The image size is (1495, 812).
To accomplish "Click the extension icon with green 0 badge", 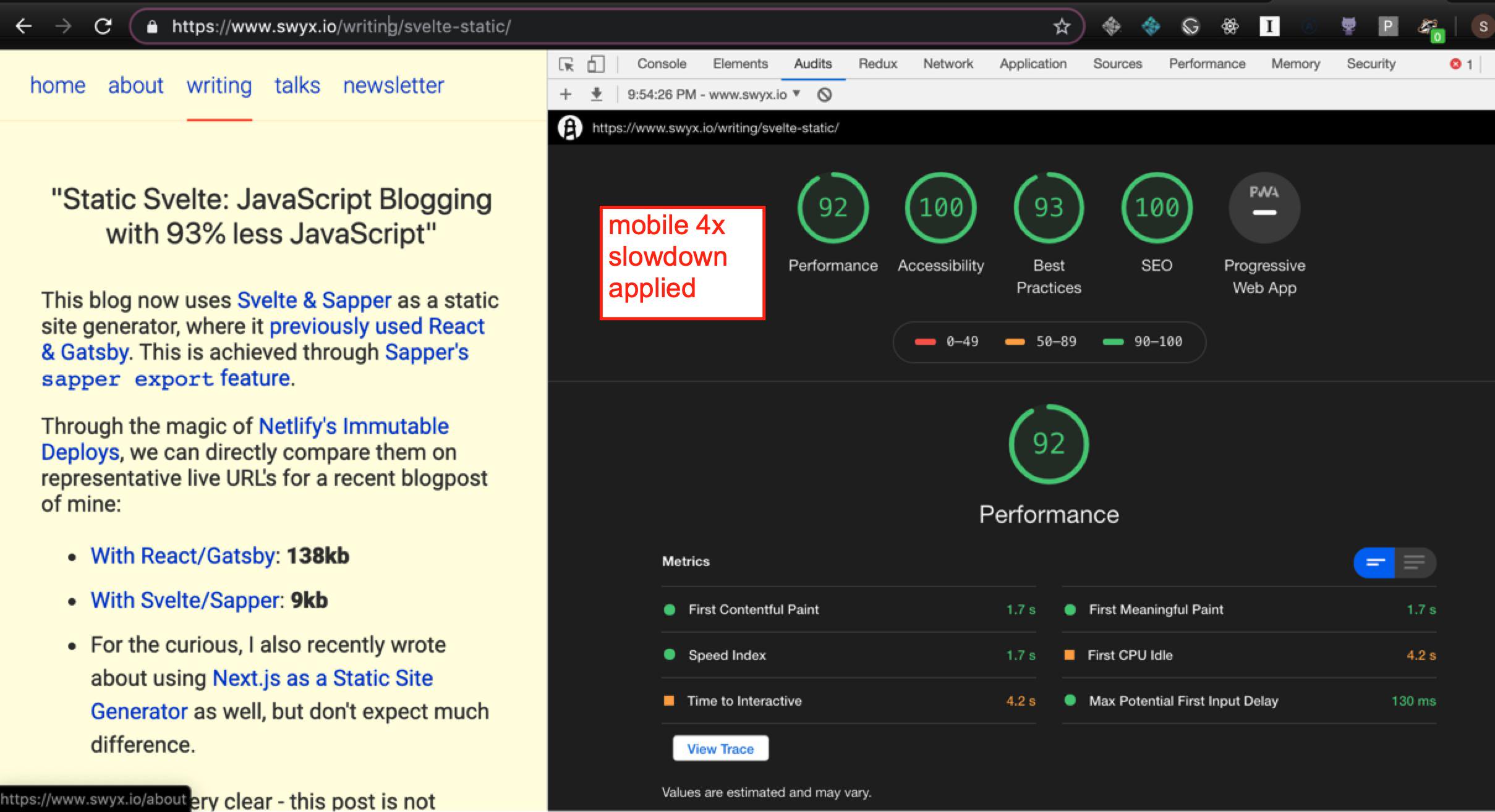I will 1431,29.
